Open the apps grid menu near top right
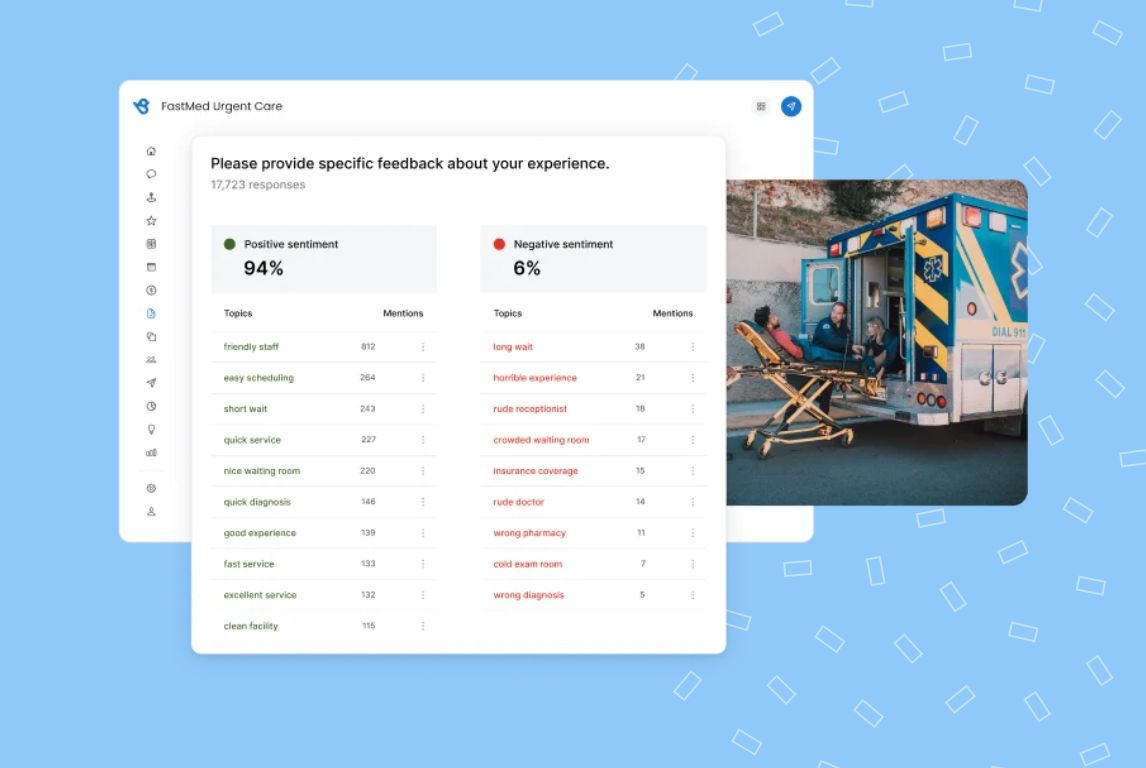This screenshot has width=1146, height=768. tap(761, 106)
